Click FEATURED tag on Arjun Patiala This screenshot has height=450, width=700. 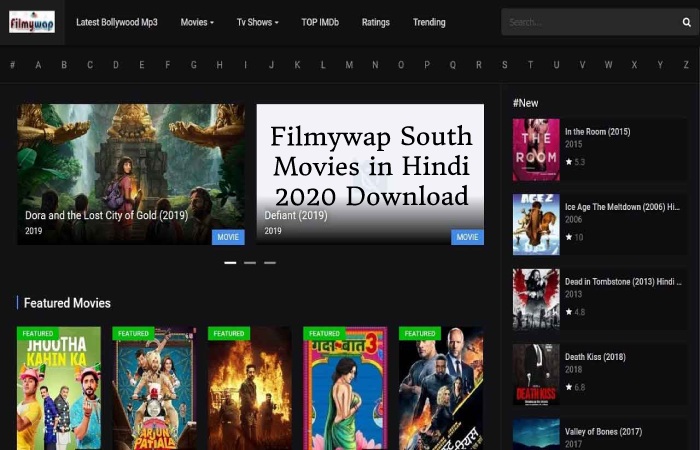coord(133,333)
